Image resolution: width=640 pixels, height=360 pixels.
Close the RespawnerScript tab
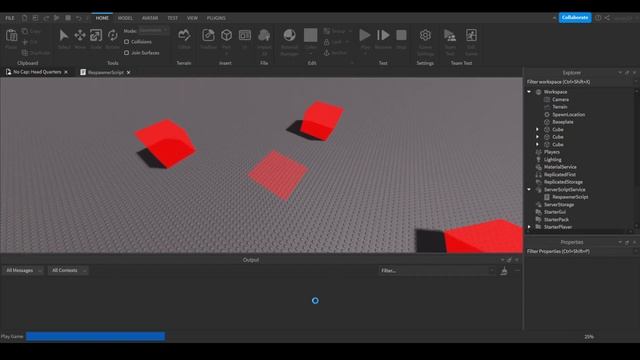pos(129,72)
